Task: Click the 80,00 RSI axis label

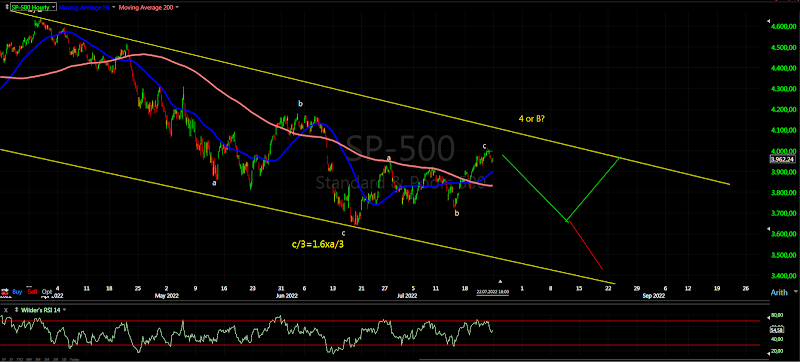Action: tap(777, 315)
